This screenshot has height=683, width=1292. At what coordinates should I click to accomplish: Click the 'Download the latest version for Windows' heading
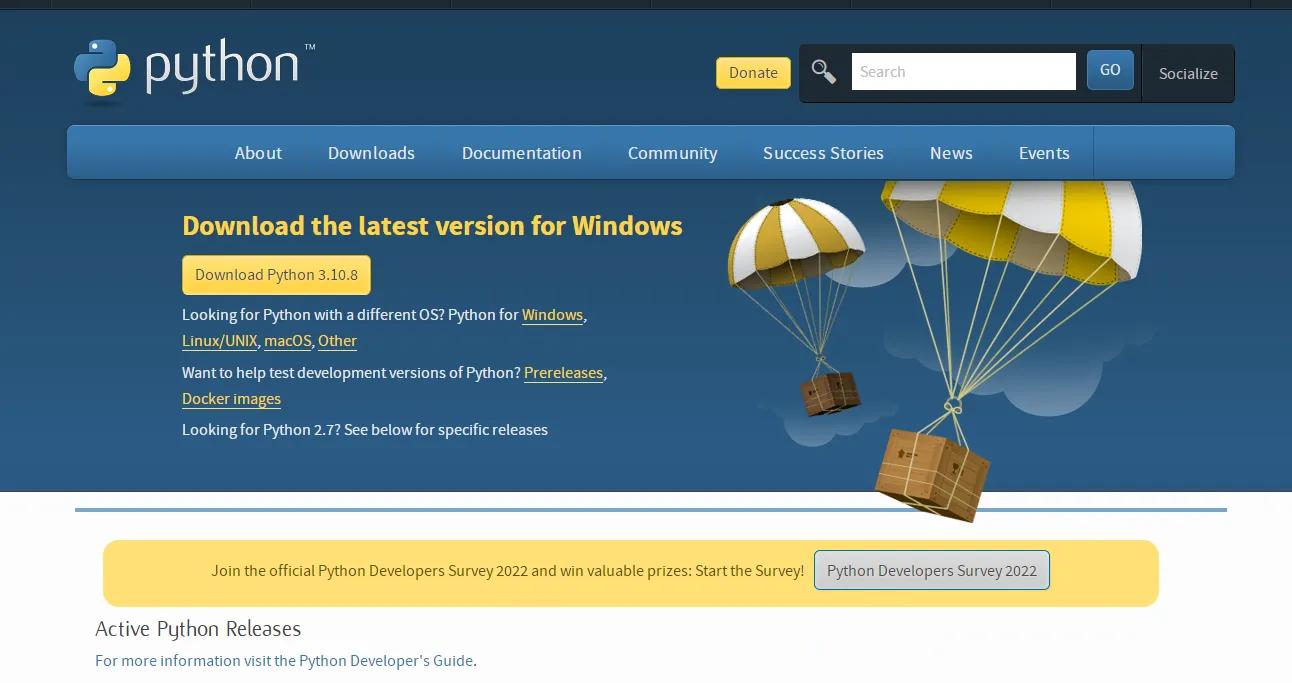click(x=432, y=226)
